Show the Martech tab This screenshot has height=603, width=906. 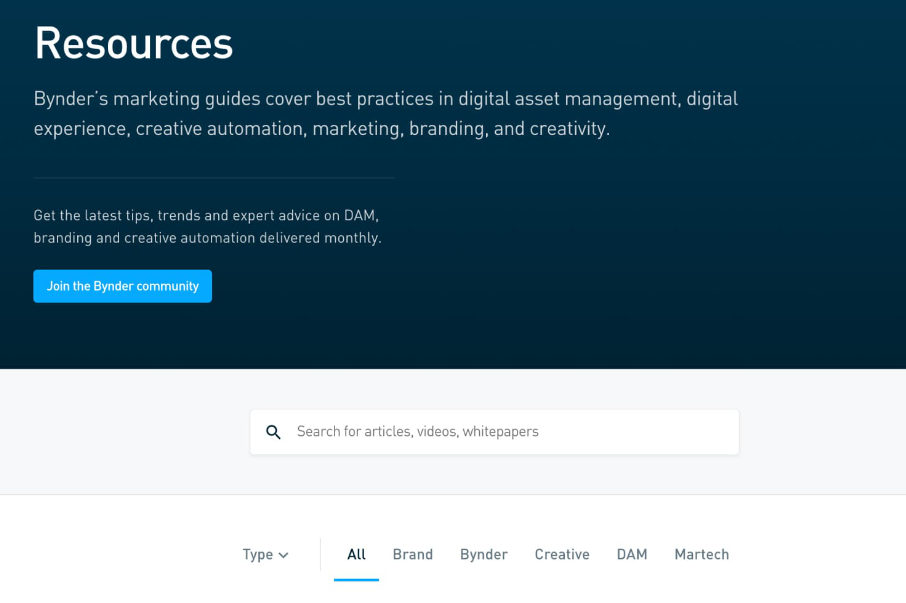click(x=701, y=554)
